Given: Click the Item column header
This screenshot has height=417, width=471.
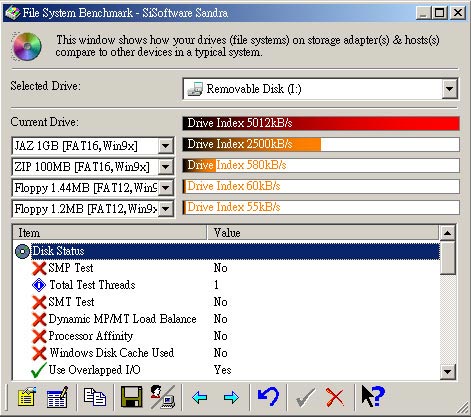Looking at the screenshot, I should click(x=110, y=233).
